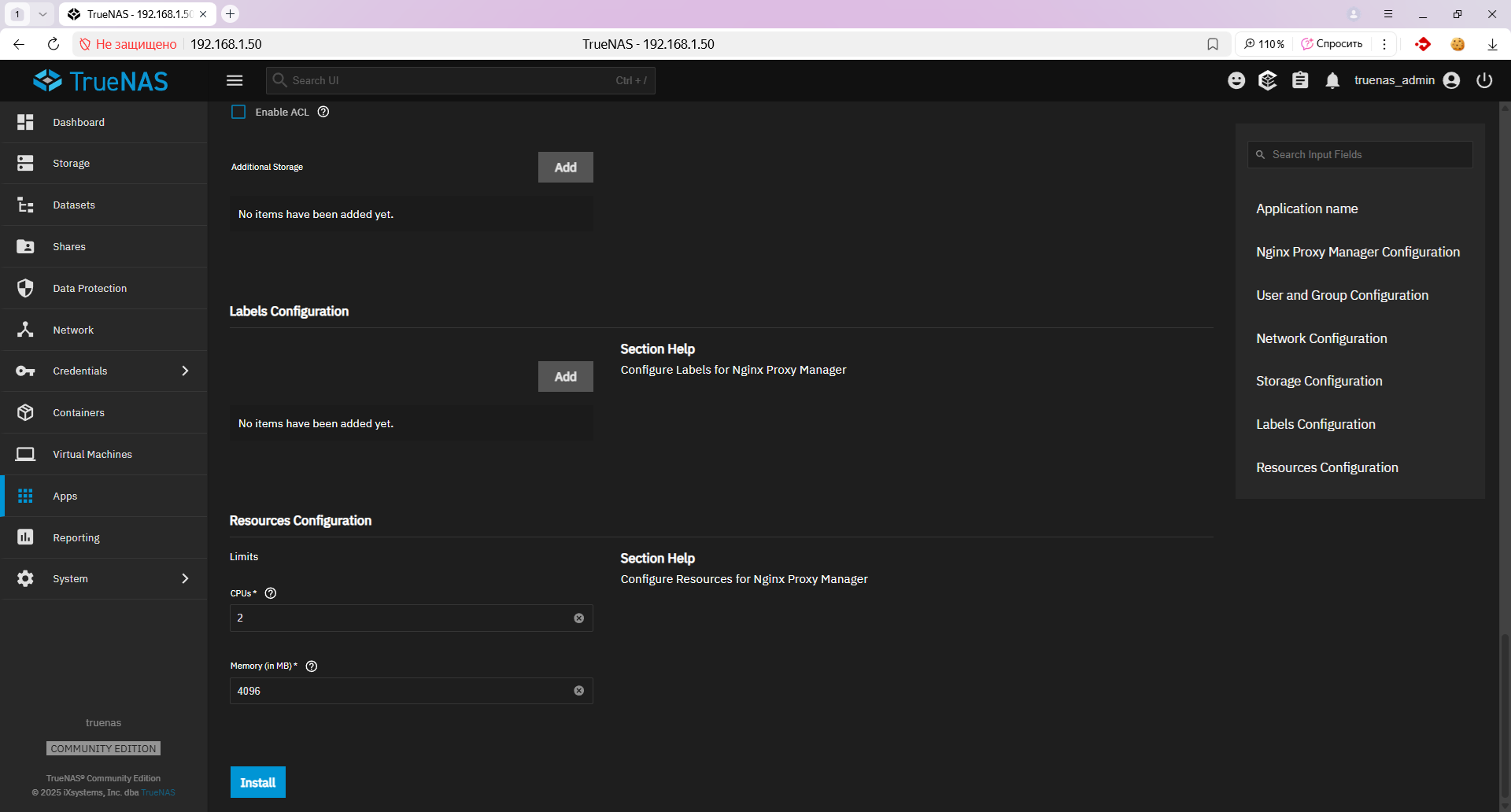
Task: Show help tooltip for Enable ACL
Action: click(x=323, y=112)
